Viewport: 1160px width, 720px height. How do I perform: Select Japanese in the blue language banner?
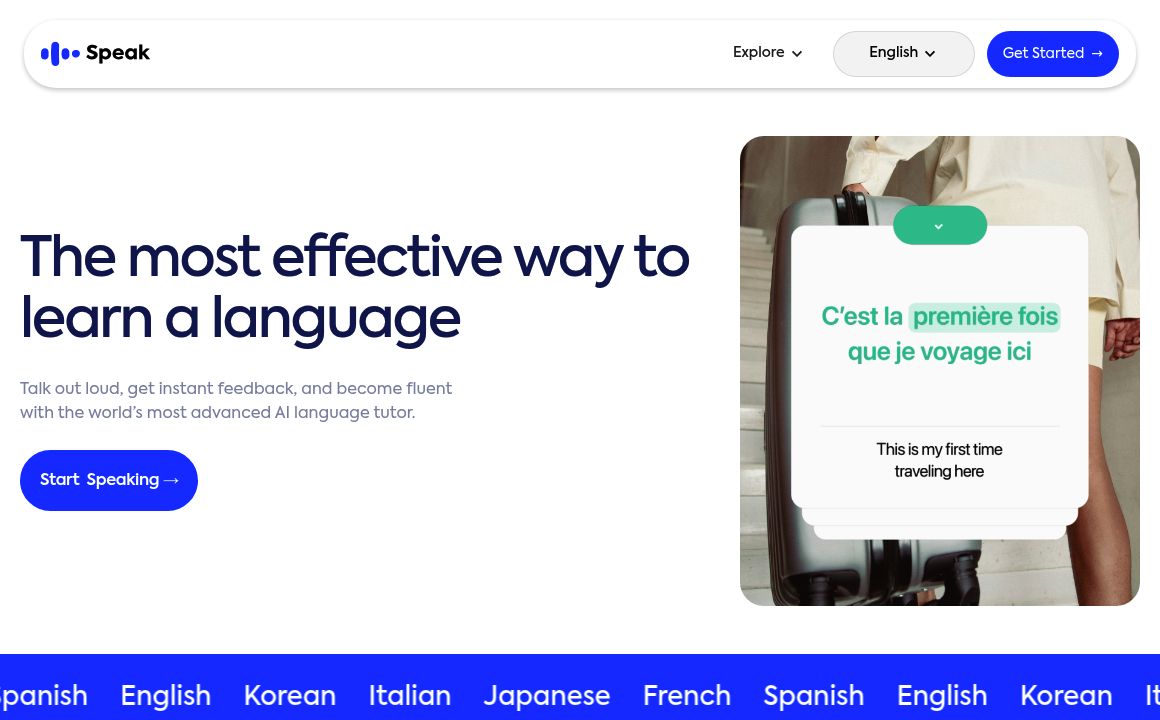pos(546,695)
